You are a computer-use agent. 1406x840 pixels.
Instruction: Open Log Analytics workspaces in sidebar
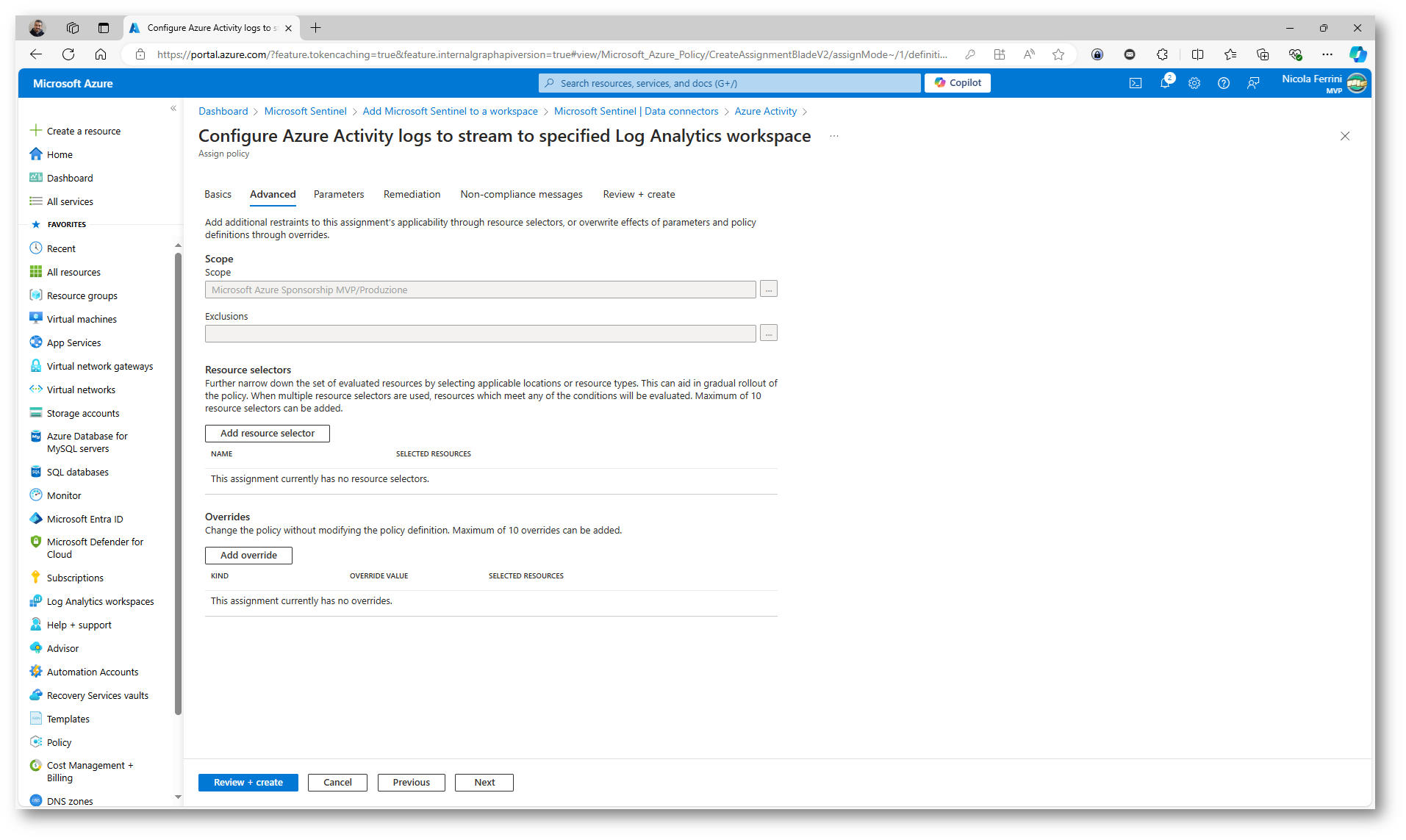coord(100,601)
